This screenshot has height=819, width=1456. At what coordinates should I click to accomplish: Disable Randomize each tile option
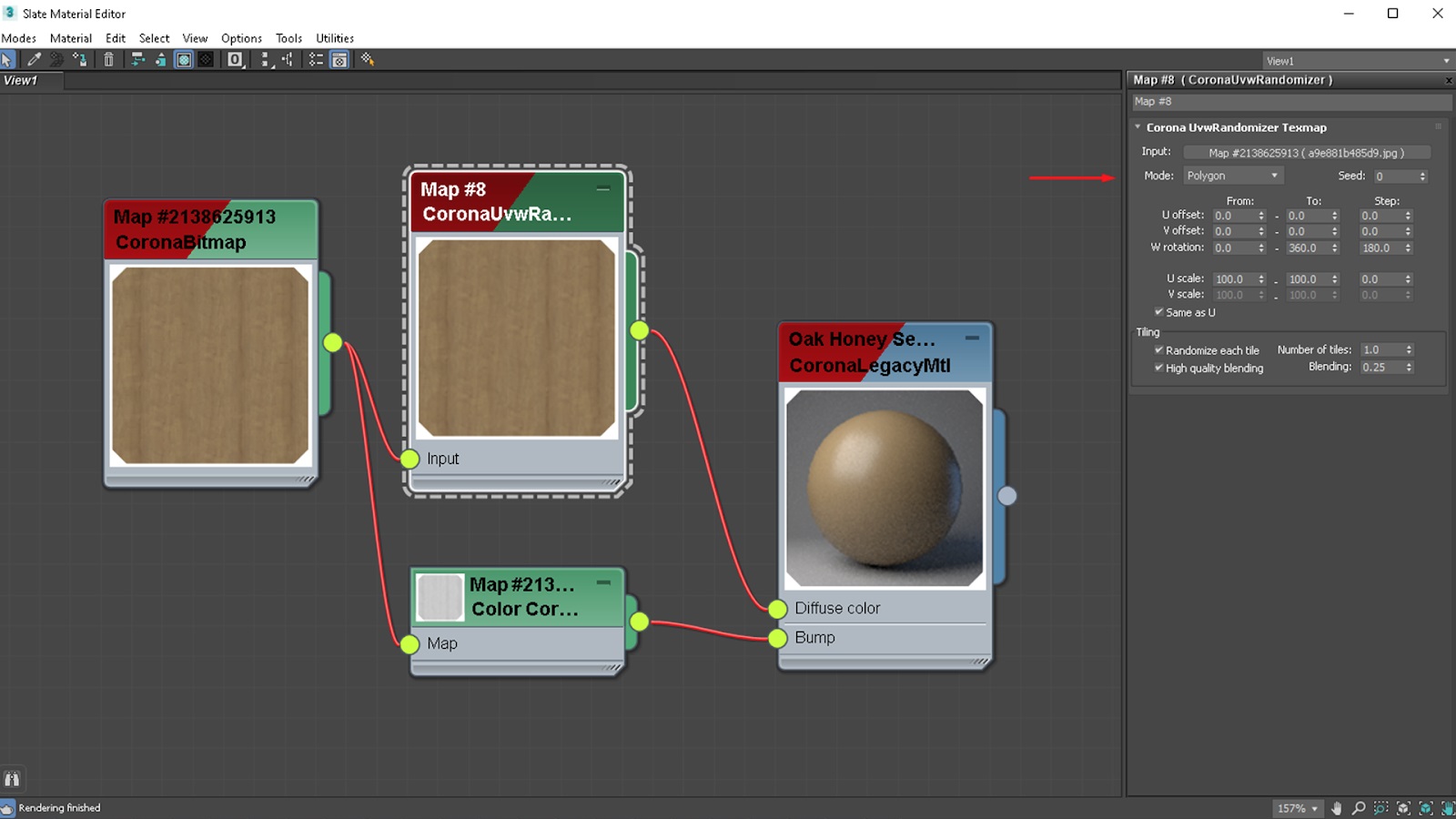[x=1158, y=350]
